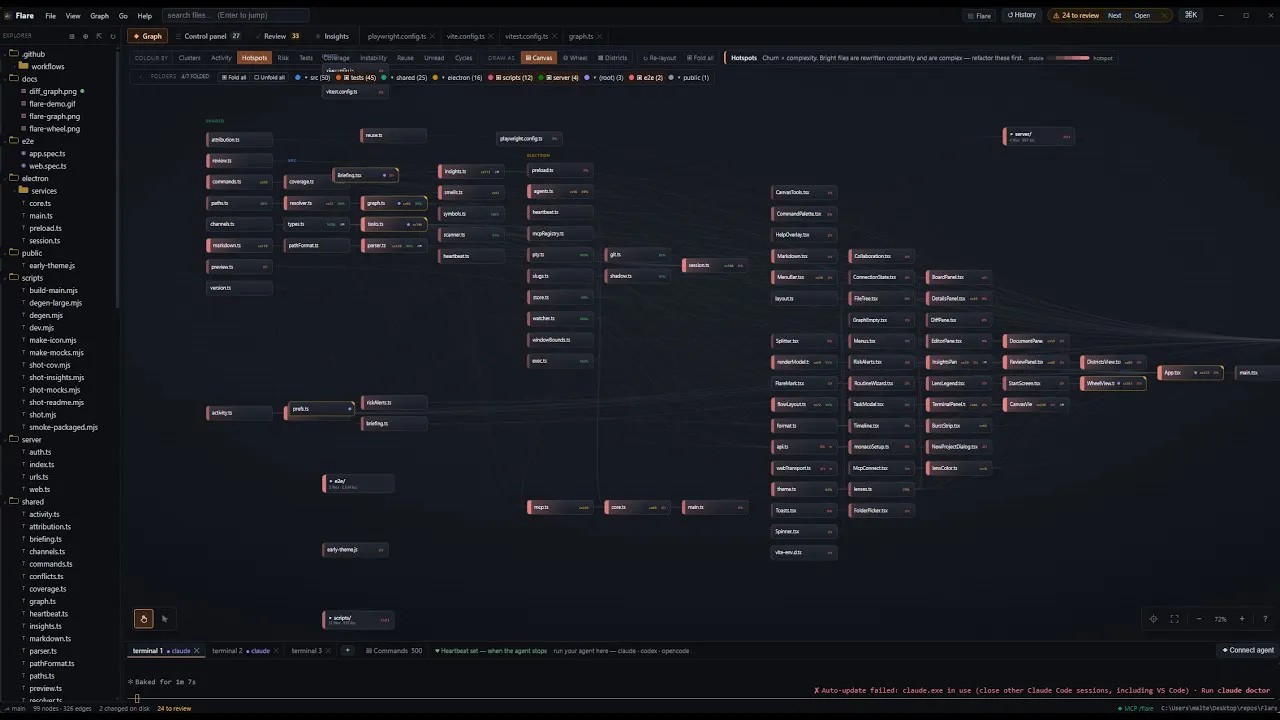Colour graph by Activity
The image size is (1280, 720).
[x=221, y=58]
